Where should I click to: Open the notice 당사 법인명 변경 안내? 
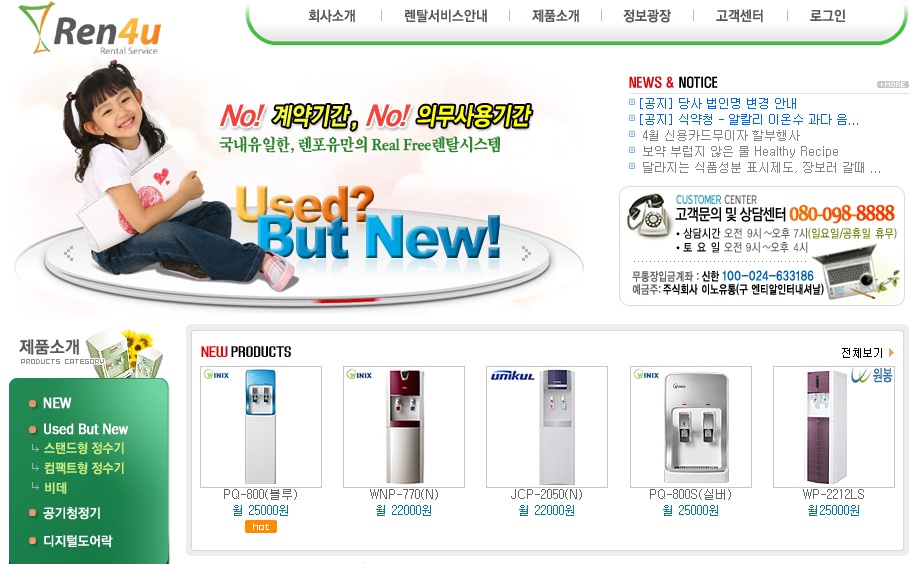pos(718,103)
